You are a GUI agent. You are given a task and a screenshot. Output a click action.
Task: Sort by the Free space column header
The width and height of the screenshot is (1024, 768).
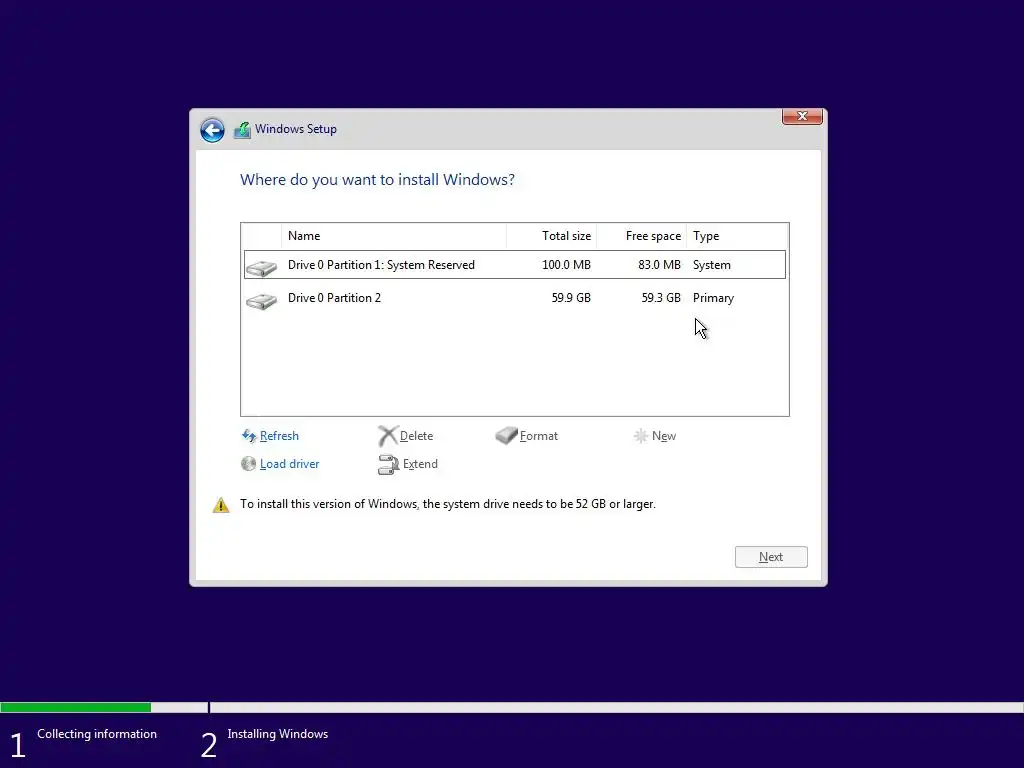(x=641, y=236)
